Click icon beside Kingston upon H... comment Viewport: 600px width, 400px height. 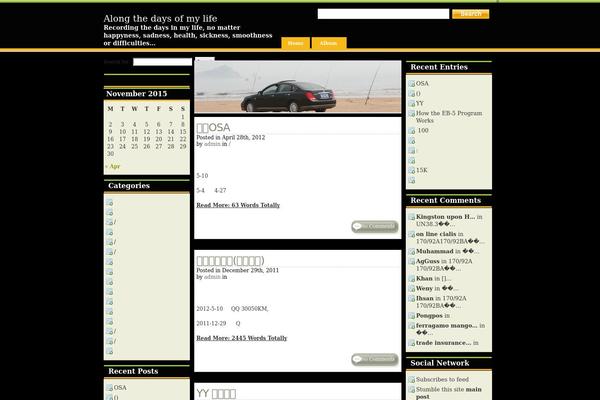[x=412, y=217]
